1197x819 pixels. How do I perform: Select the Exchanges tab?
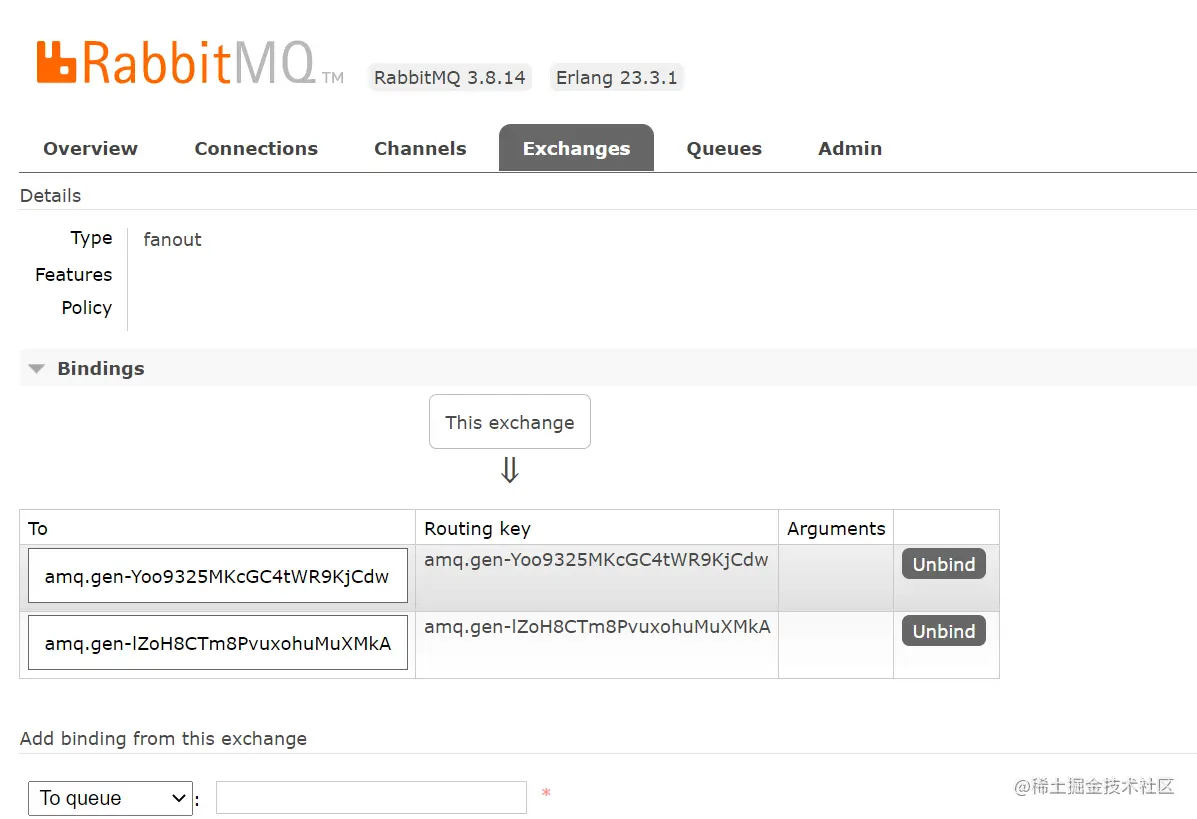pyautogui.click(x=576, y=148)
